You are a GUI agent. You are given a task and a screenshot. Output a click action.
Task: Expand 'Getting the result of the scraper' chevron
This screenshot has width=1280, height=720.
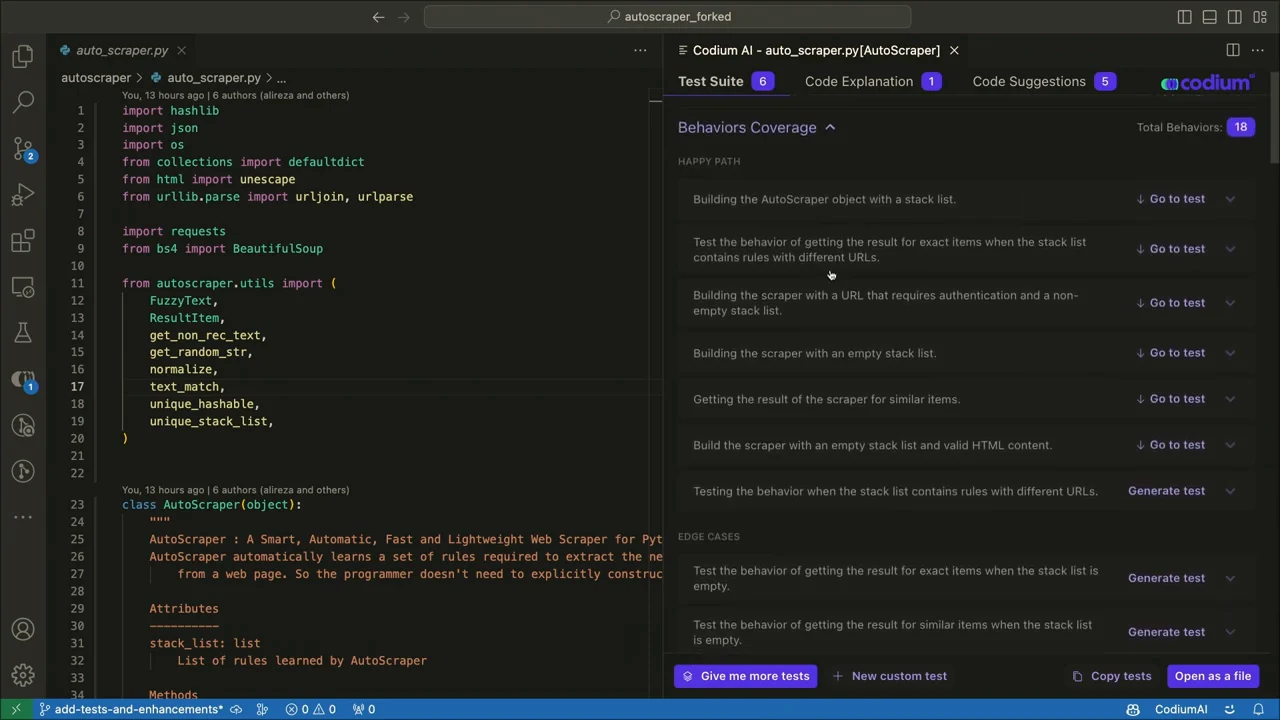click(x=1230, y=399)
